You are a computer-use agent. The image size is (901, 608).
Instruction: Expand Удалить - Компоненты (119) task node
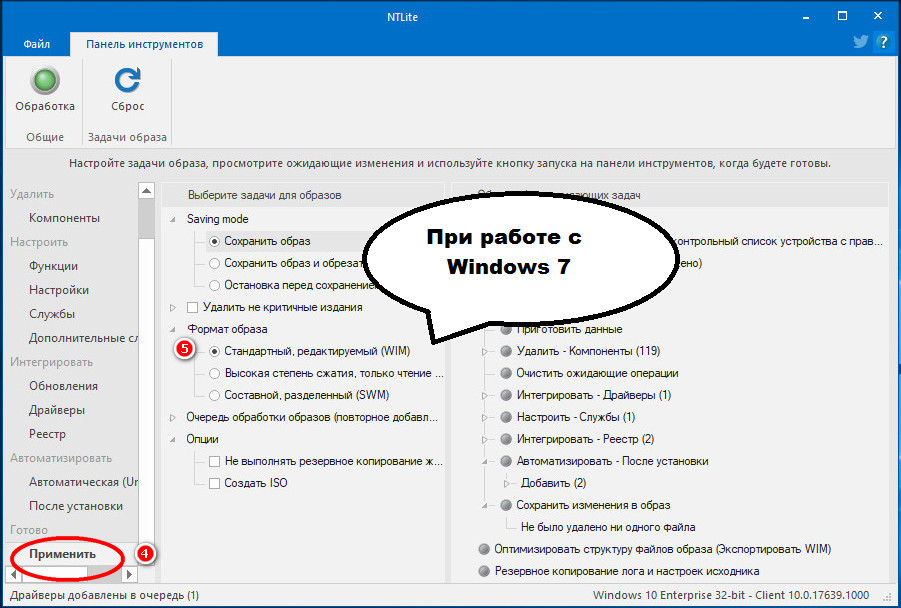coord(485,352)
